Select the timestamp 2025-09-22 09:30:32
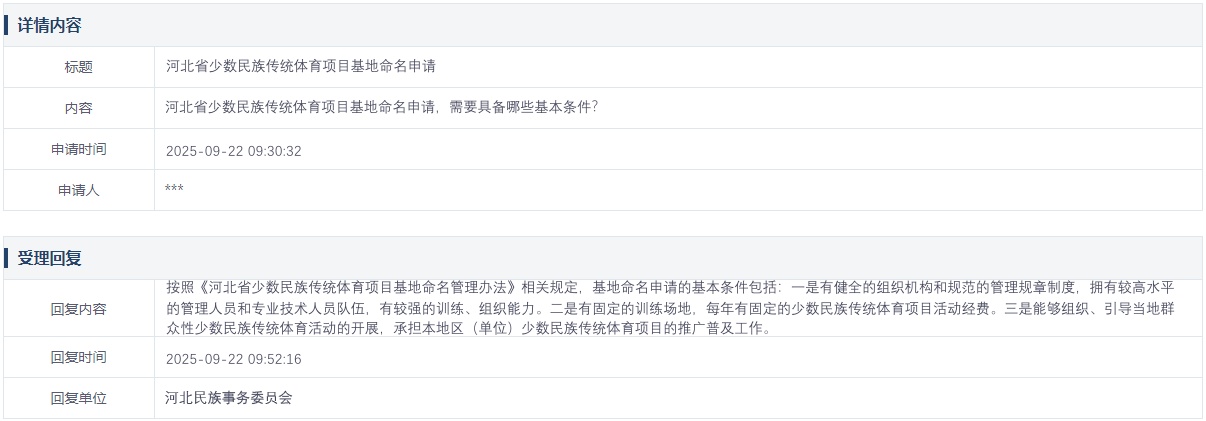The image size is (1206, 421). coord(233,151)
